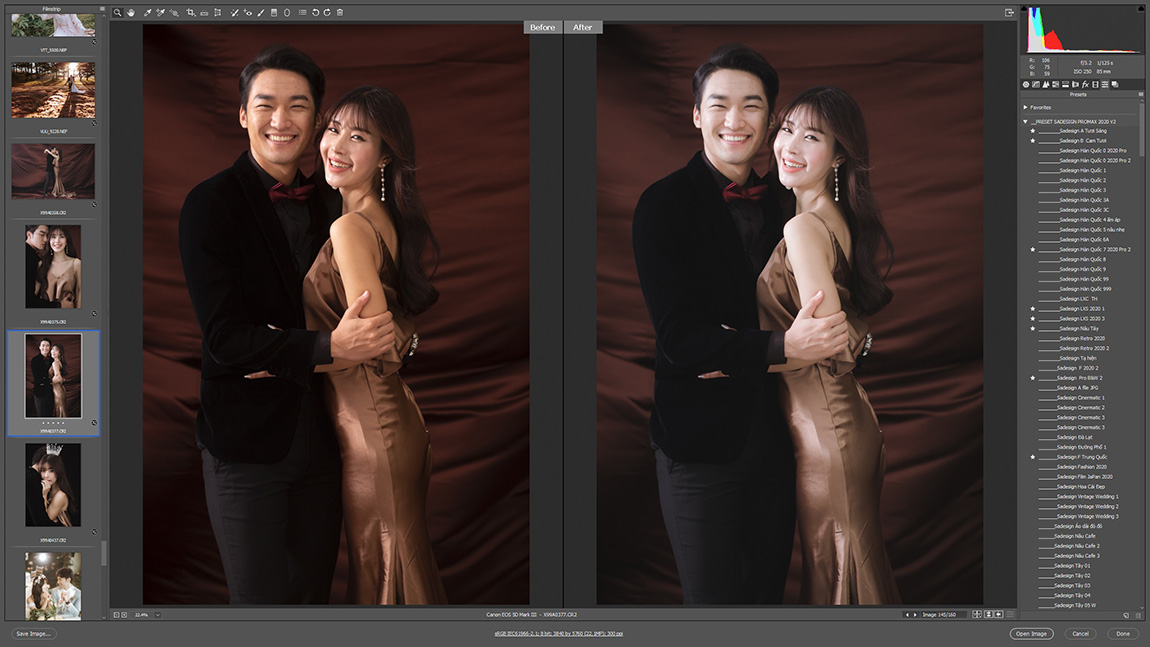Click the Save Image button
This screenshot has height=647, width=1150.
point(33,634)
